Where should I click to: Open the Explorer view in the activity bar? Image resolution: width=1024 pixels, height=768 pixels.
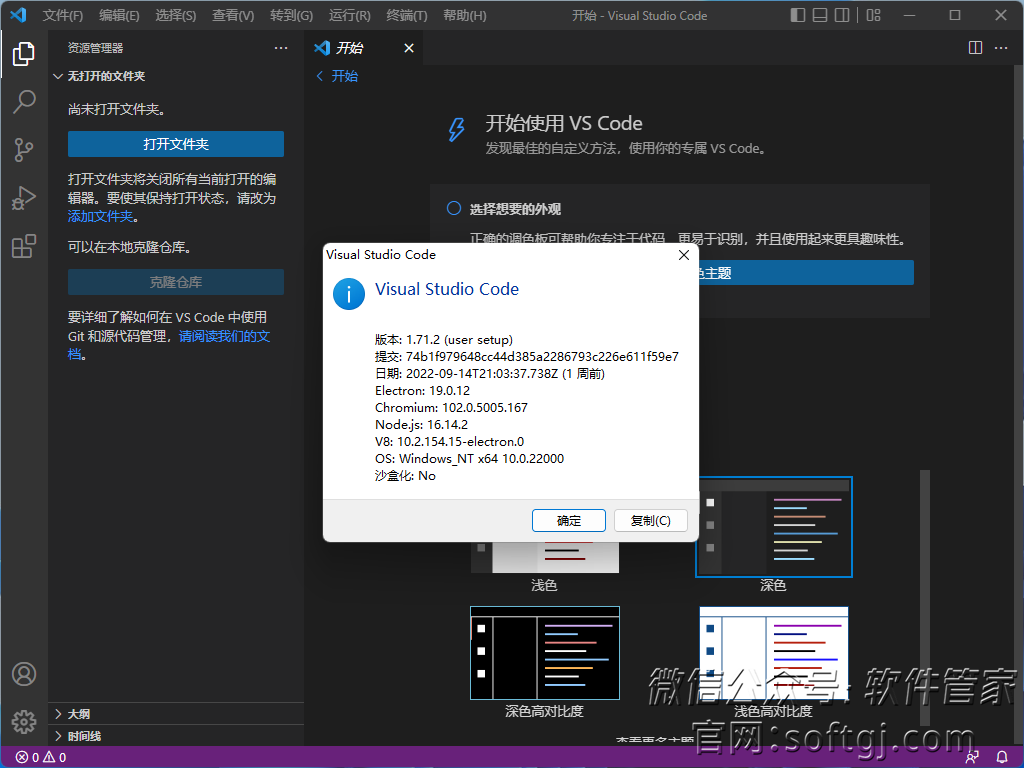pyautogui.click(x=24, y=54)
